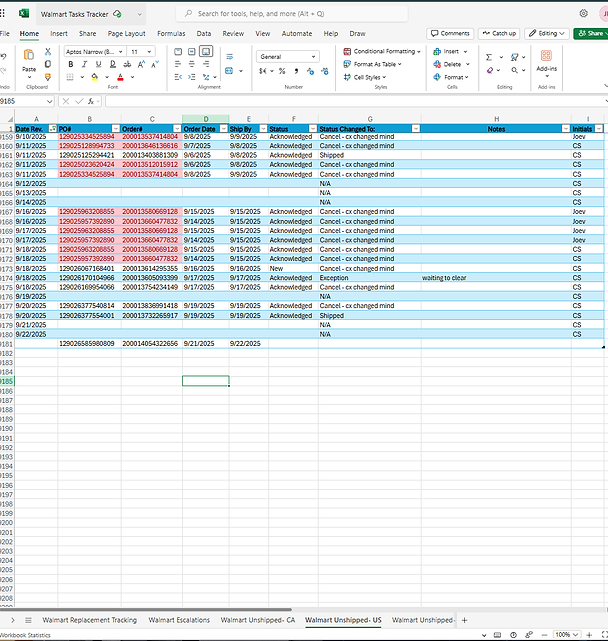
Task: Open the Status column filter dropdown
Action: (x=313, y=129)
